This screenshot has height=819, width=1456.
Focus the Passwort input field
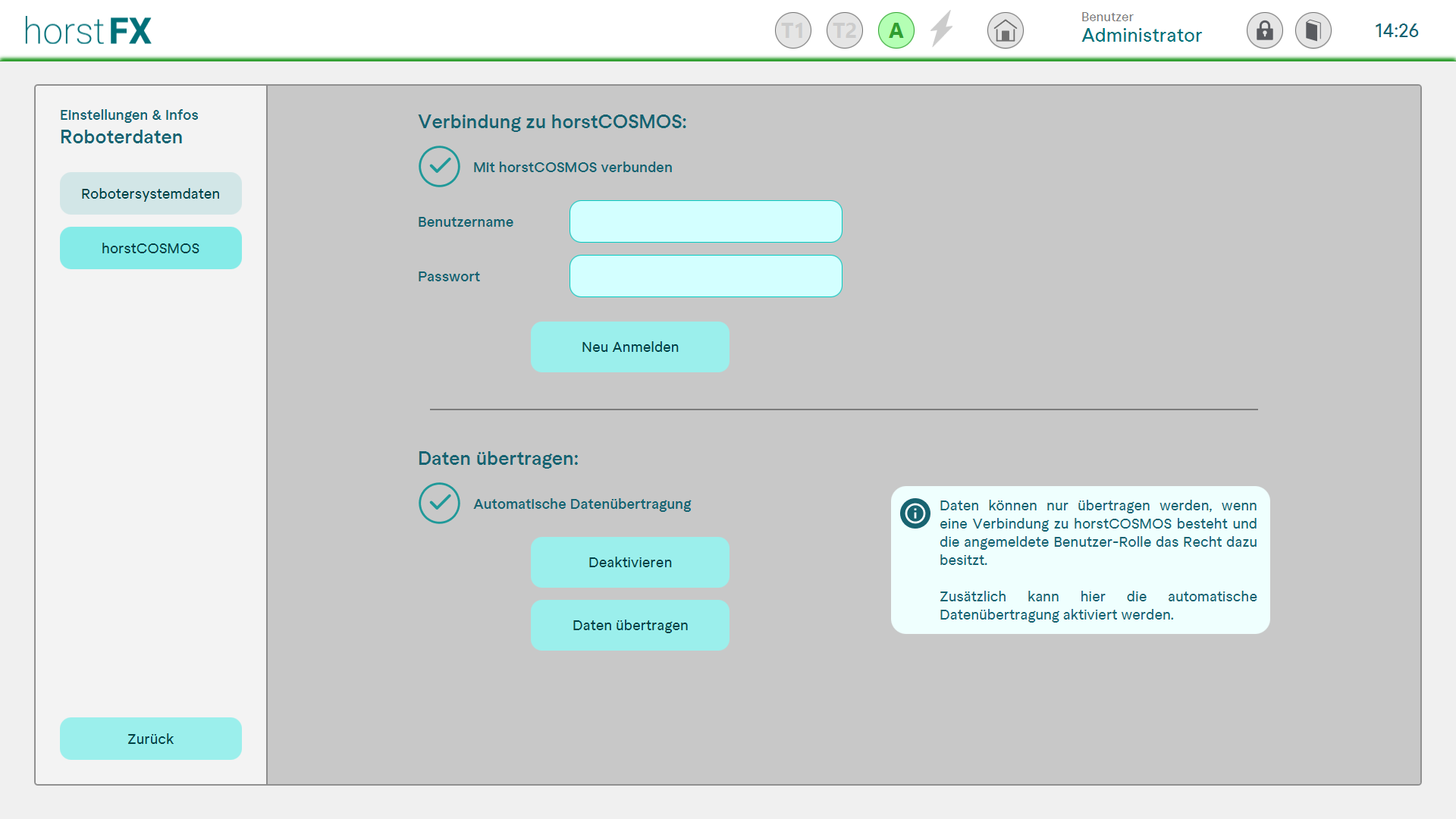coord(705,276)
